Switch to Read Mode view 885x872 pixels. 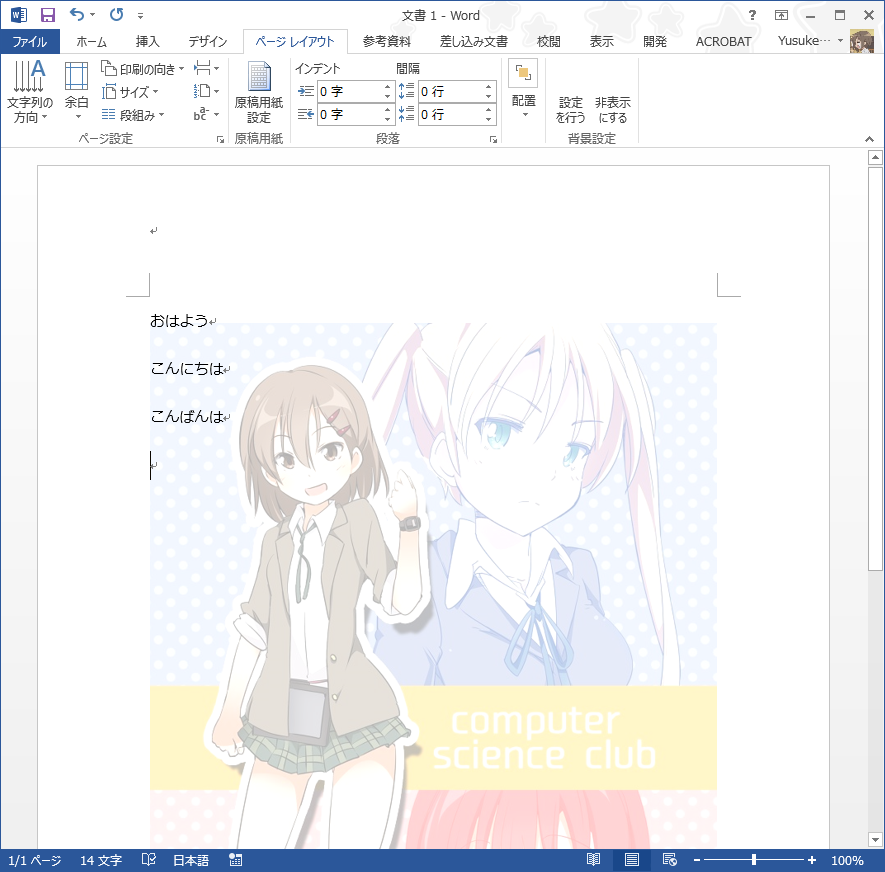tap(594, 860)
